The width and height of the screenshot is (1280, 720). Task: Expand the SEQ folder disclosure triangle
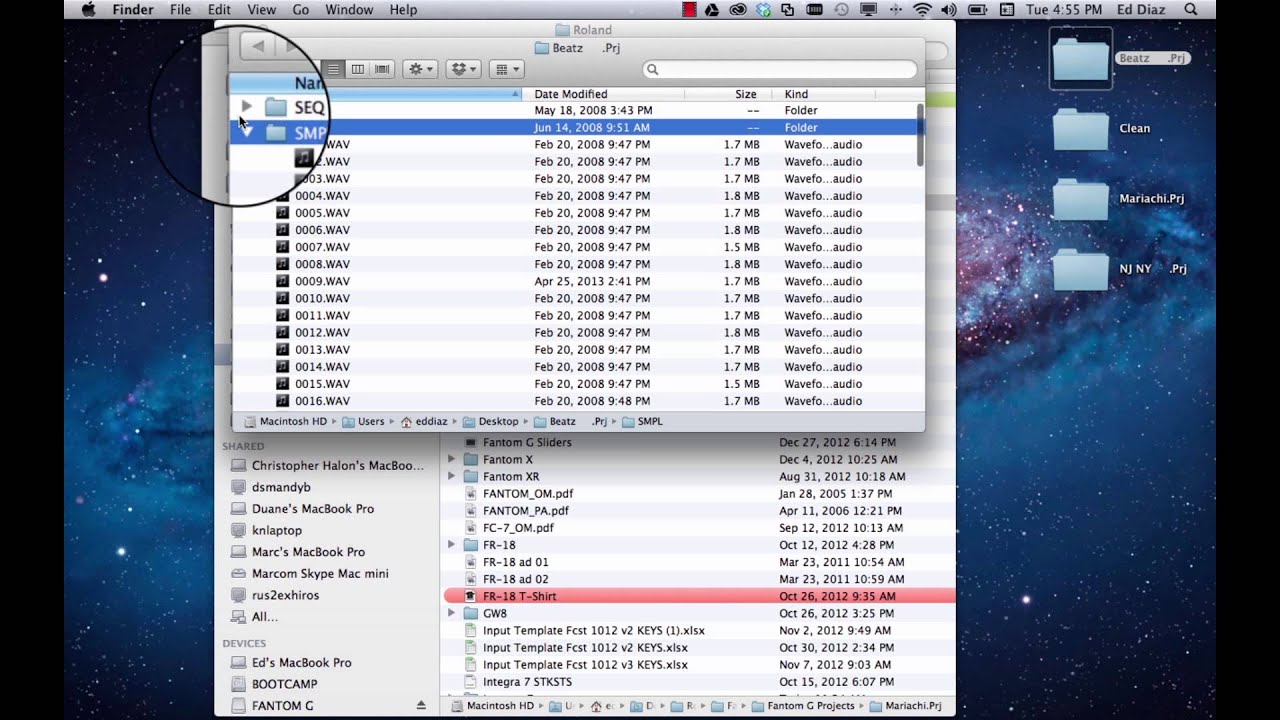click(x=246, y=106)
